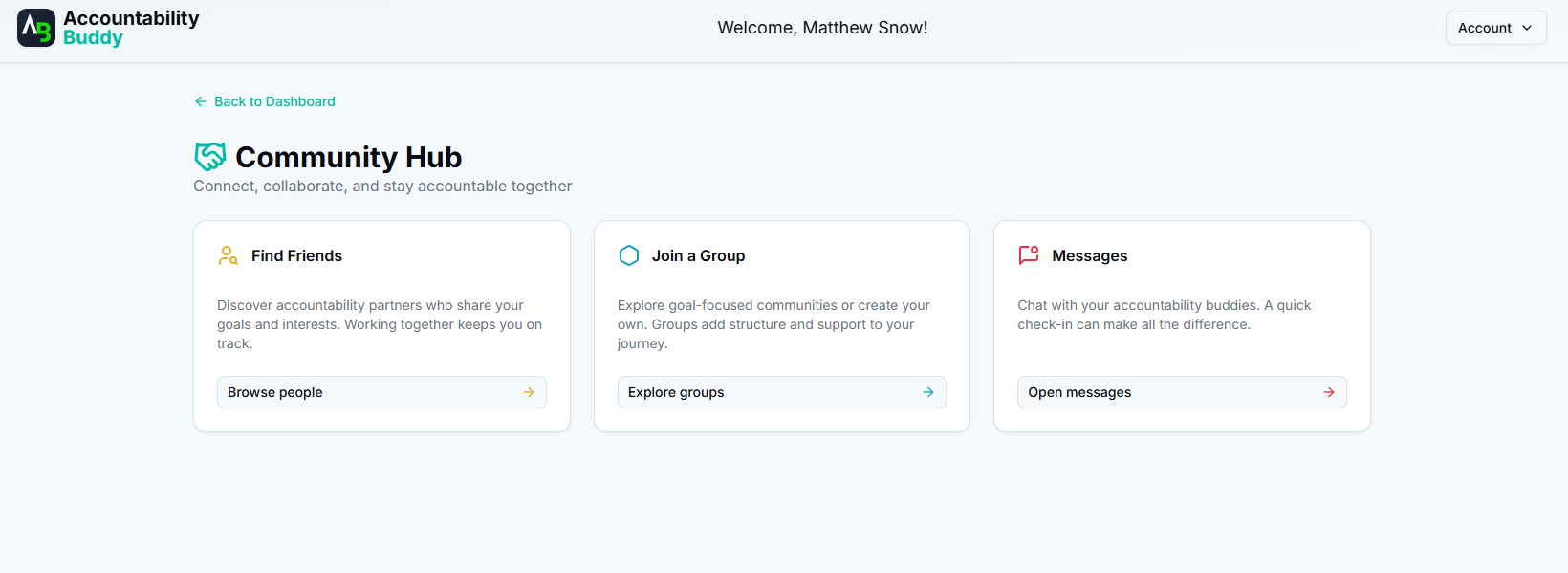Select the Find Friends card heading
1568x573 pixels.
click(296, 255)
